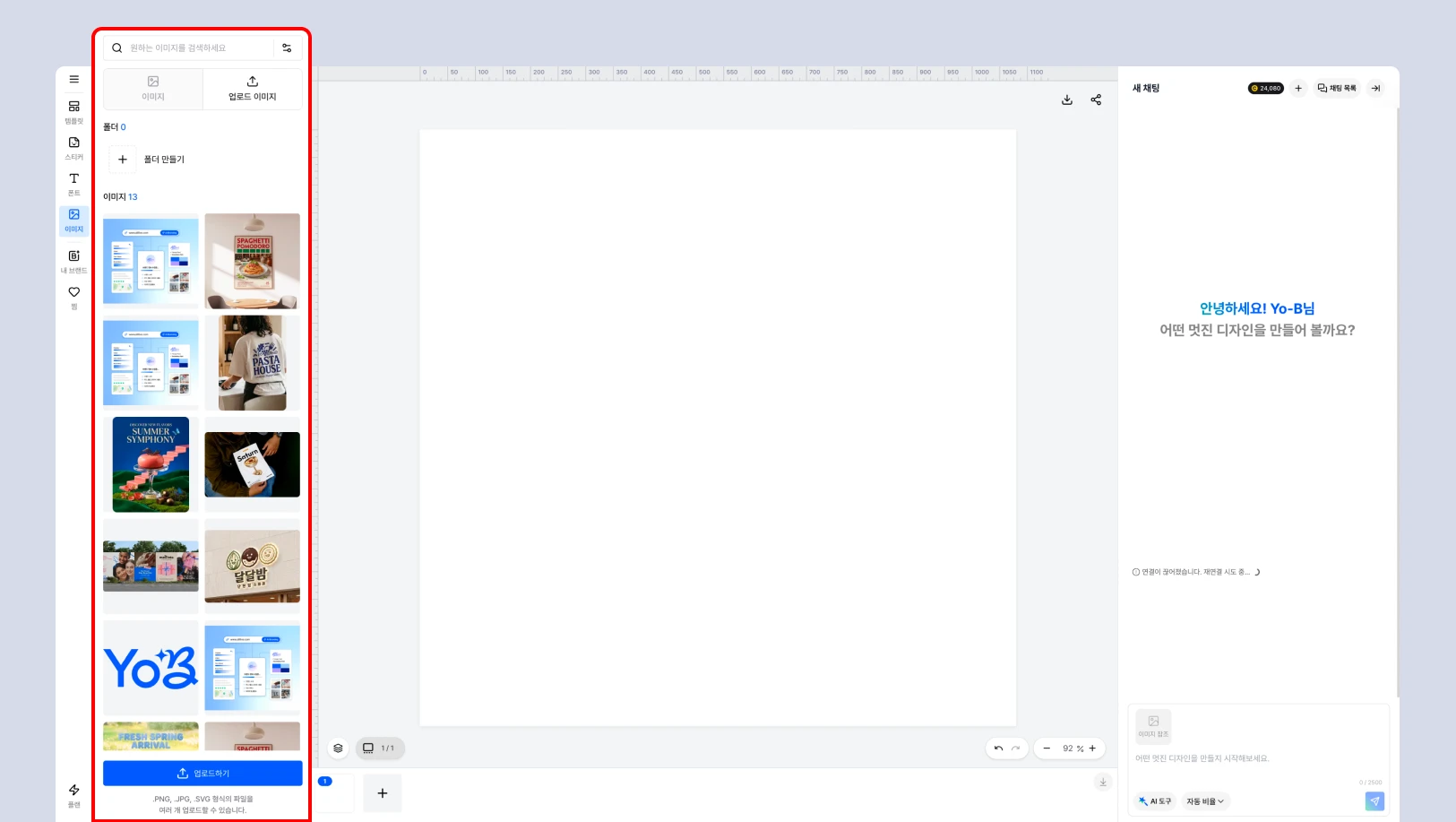Click the 새 채팅 chat title
The image size is (1456, 822).
click(1146, 88)
